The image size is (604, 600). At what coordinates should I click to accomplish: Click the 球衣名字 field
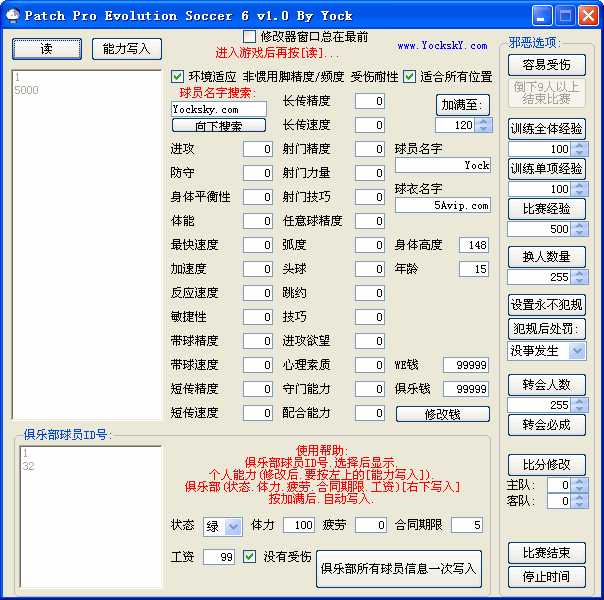[443, 205]
